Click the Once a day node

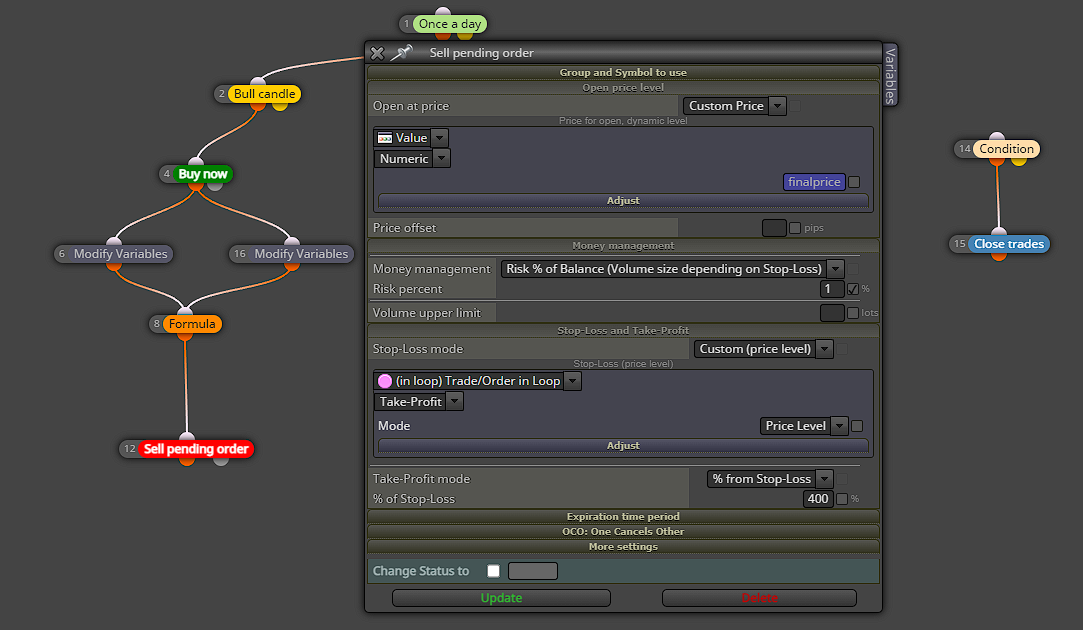pyautogui.click(x=450, y=24)
